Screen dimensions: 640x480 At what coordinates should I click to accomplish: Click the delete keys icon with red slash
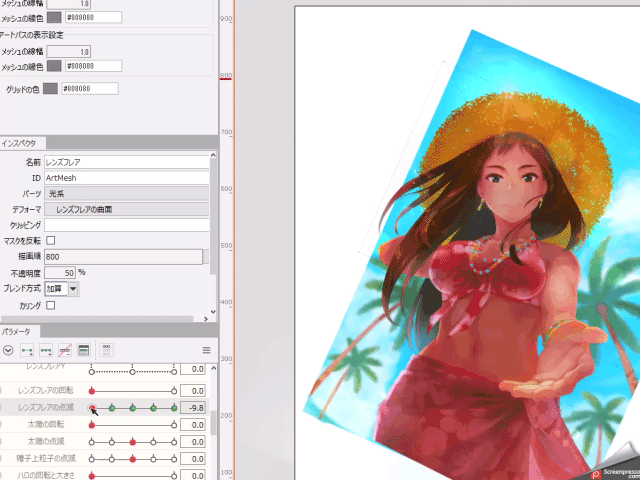point(65,350)
